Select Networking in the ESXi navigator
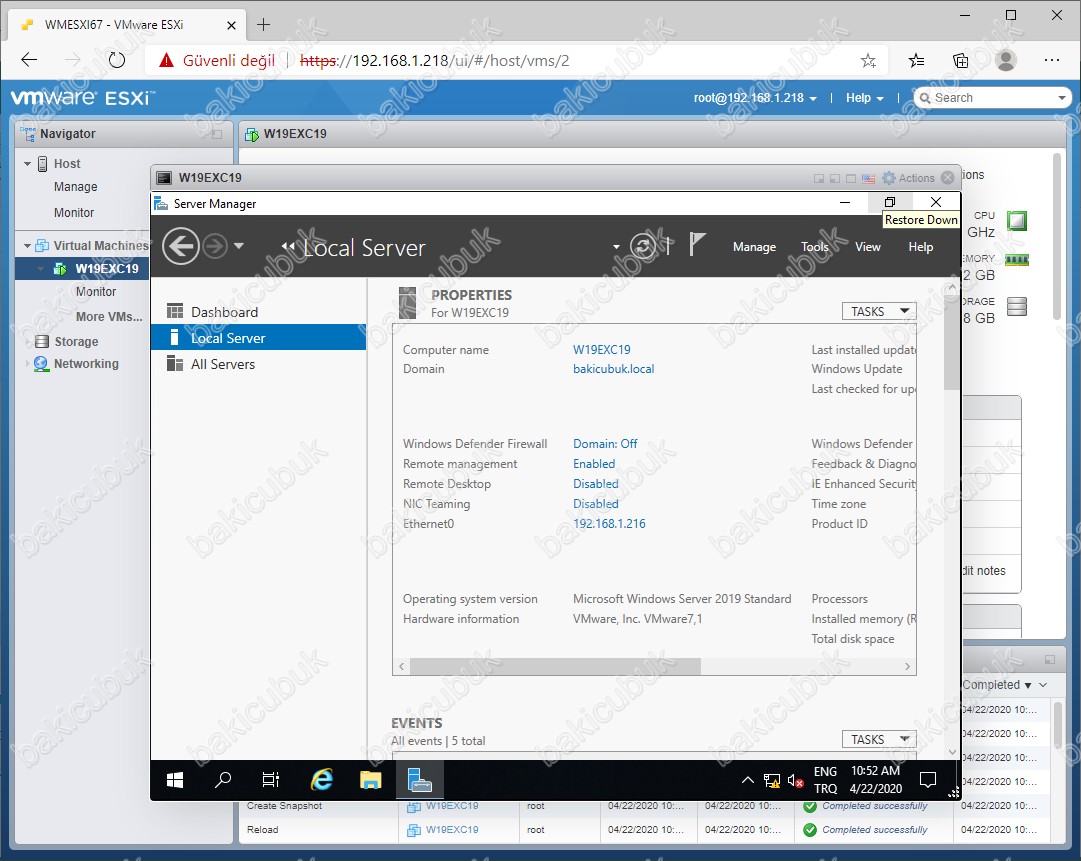The image size is (1081, 861). [85, 363]
